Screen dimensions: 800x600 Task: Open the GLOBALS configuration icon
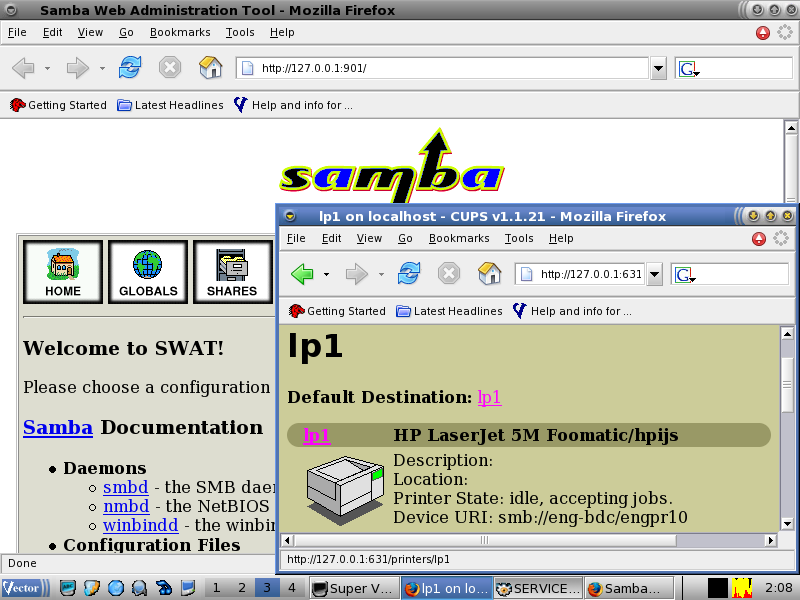148,271
